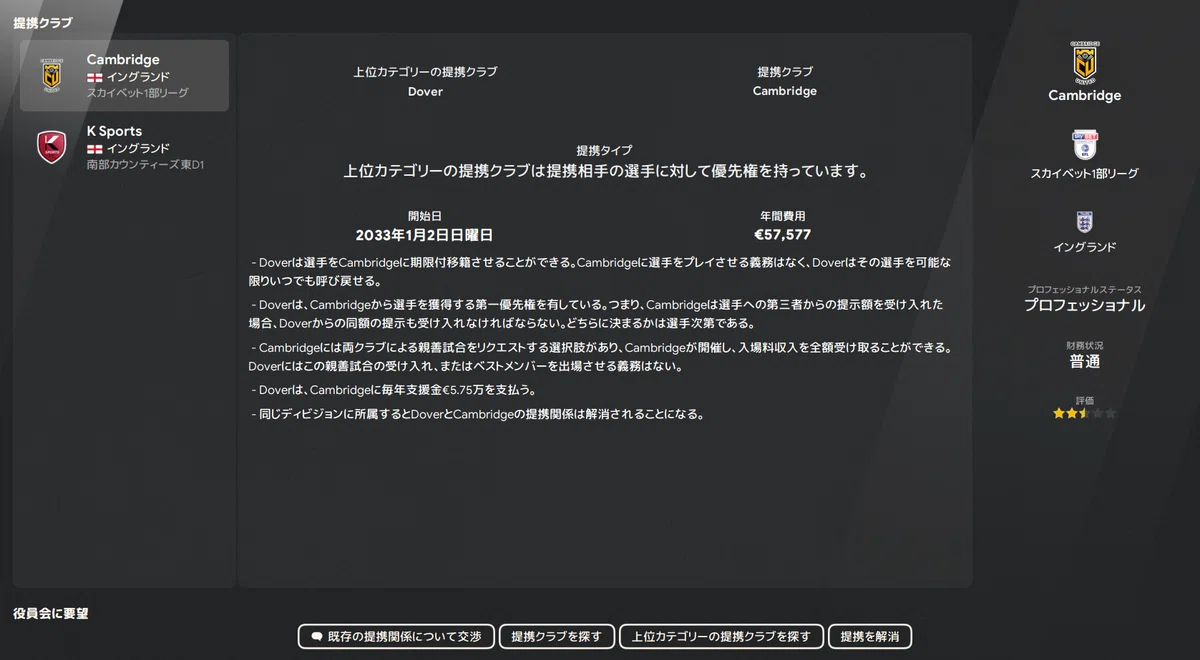Click the 上位カテゴリーの提携クラブを探す button

721,637
